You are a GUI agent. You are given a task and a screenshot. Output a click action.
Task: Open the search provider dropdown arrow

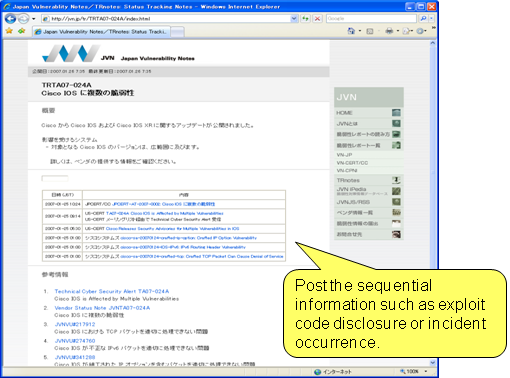click(431, 19)
